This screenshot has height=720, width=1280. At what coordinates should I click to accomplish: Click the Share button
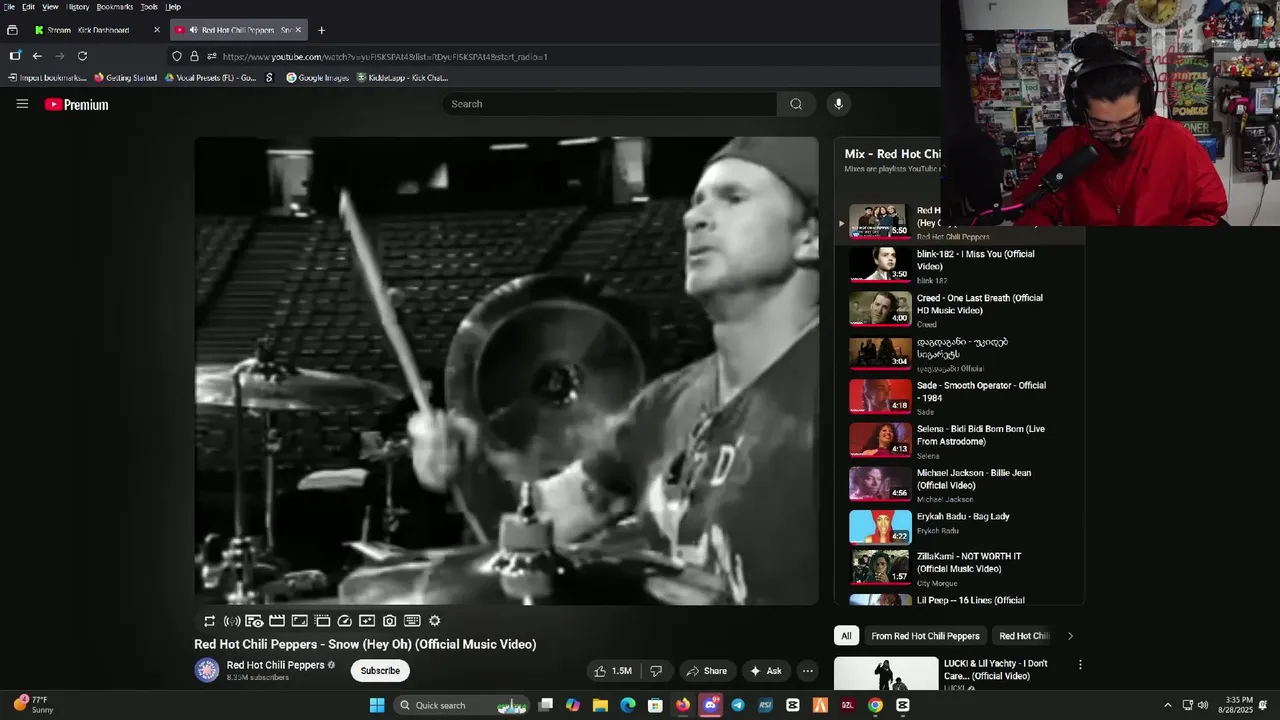706,671
